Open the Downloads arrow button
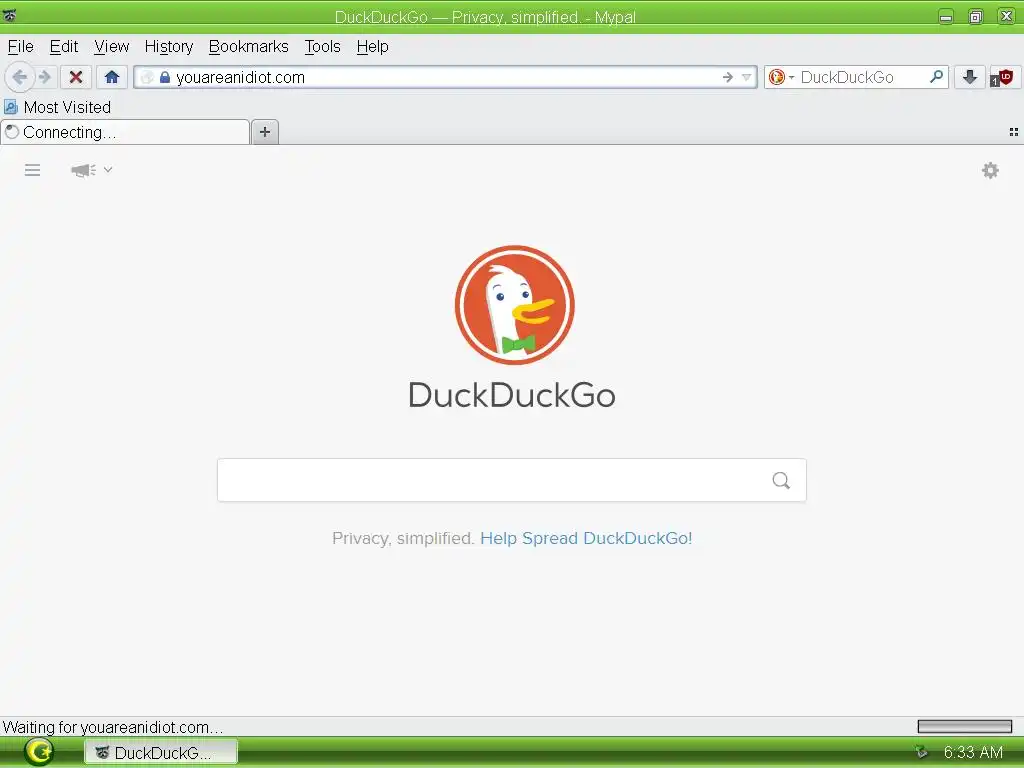The image size is (1024, 768). click(970, 77)
